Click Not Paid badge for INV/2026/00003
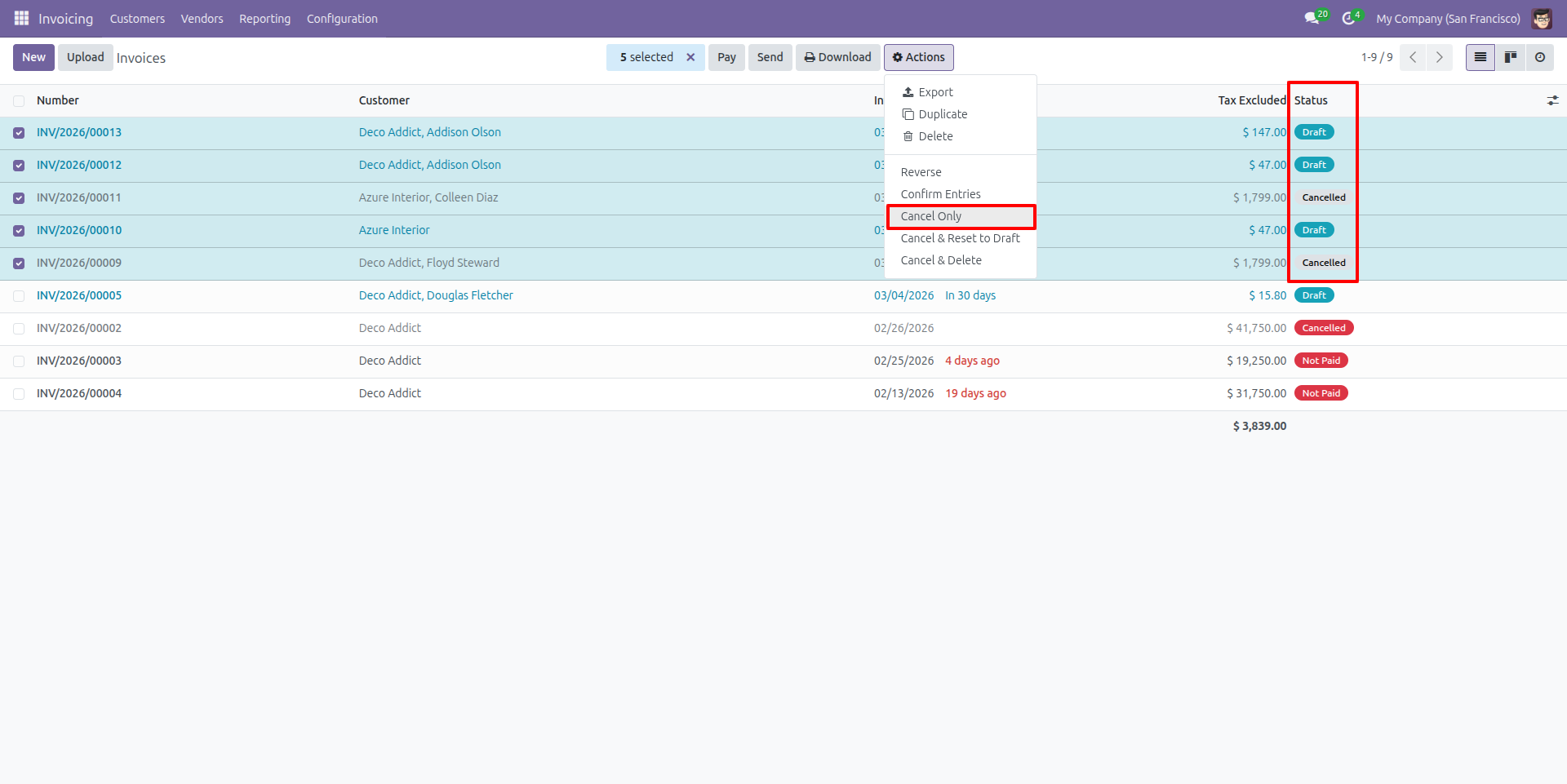Screen dimensions: 1567x784 [1321, 361]
